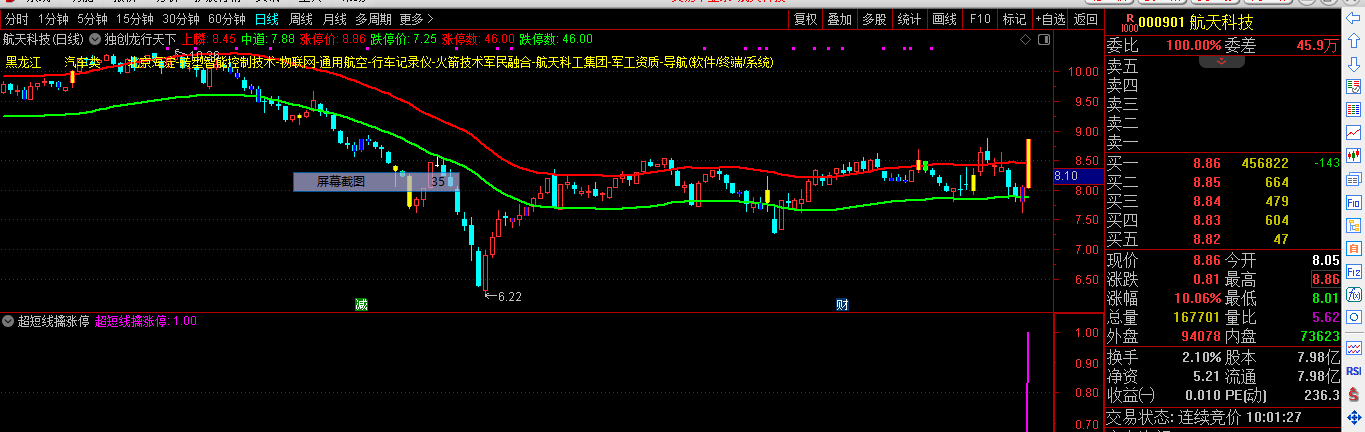The image size is (1365, 432).
Task: Click the 复权 button
Action: pos(805,19)
